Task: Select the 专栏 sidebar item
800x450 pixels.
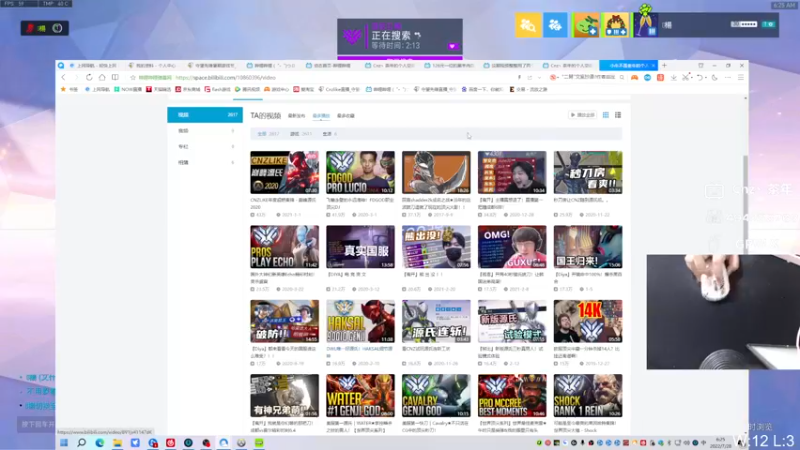Action: [205, 146]
